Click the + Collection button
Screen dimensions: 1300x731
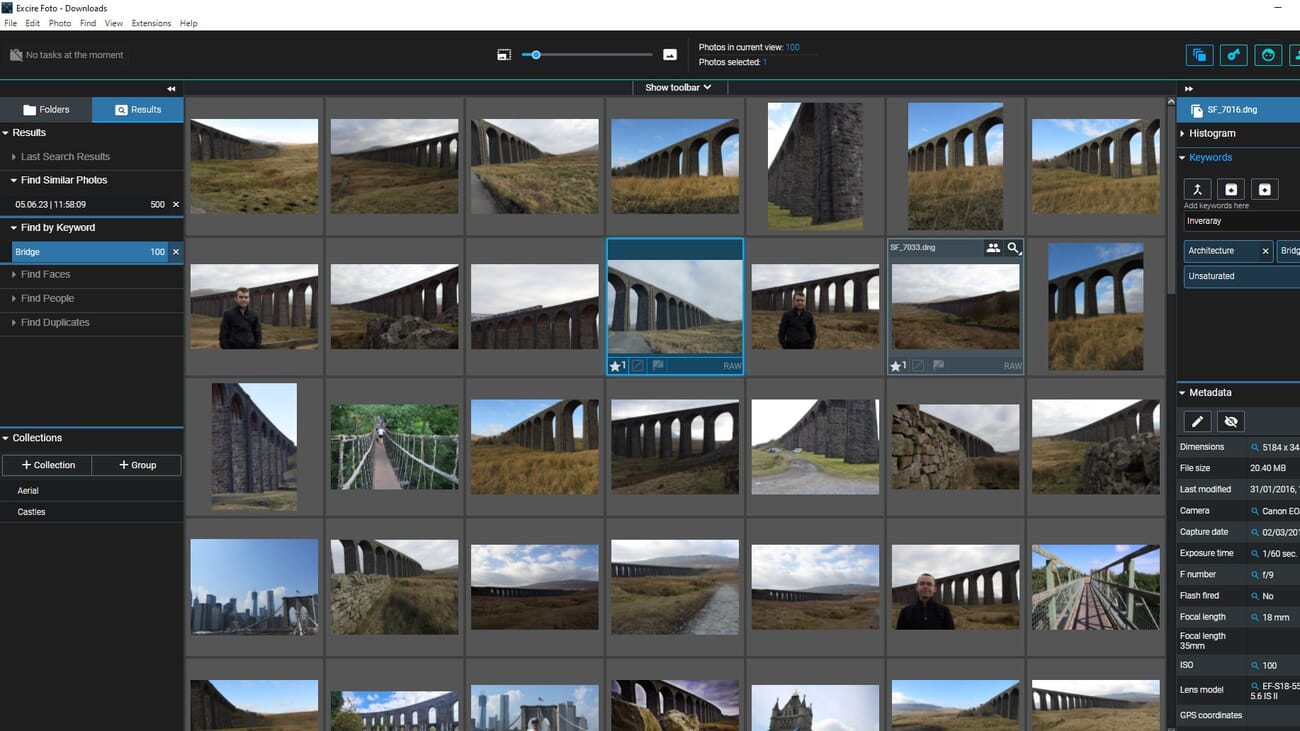[46, 464]
